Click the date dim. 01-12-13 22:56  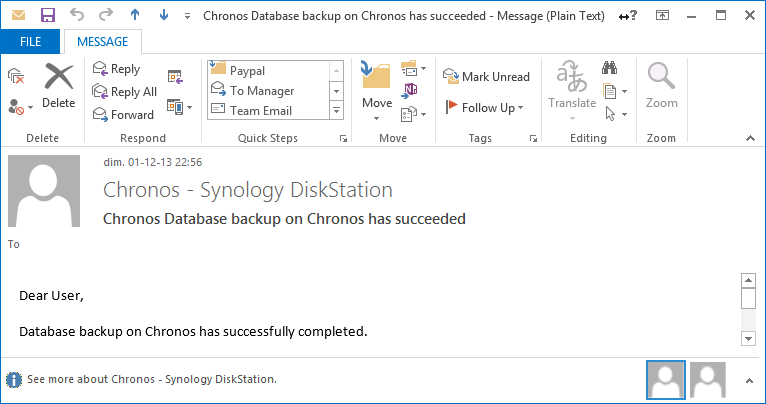[x=152, y=162]
